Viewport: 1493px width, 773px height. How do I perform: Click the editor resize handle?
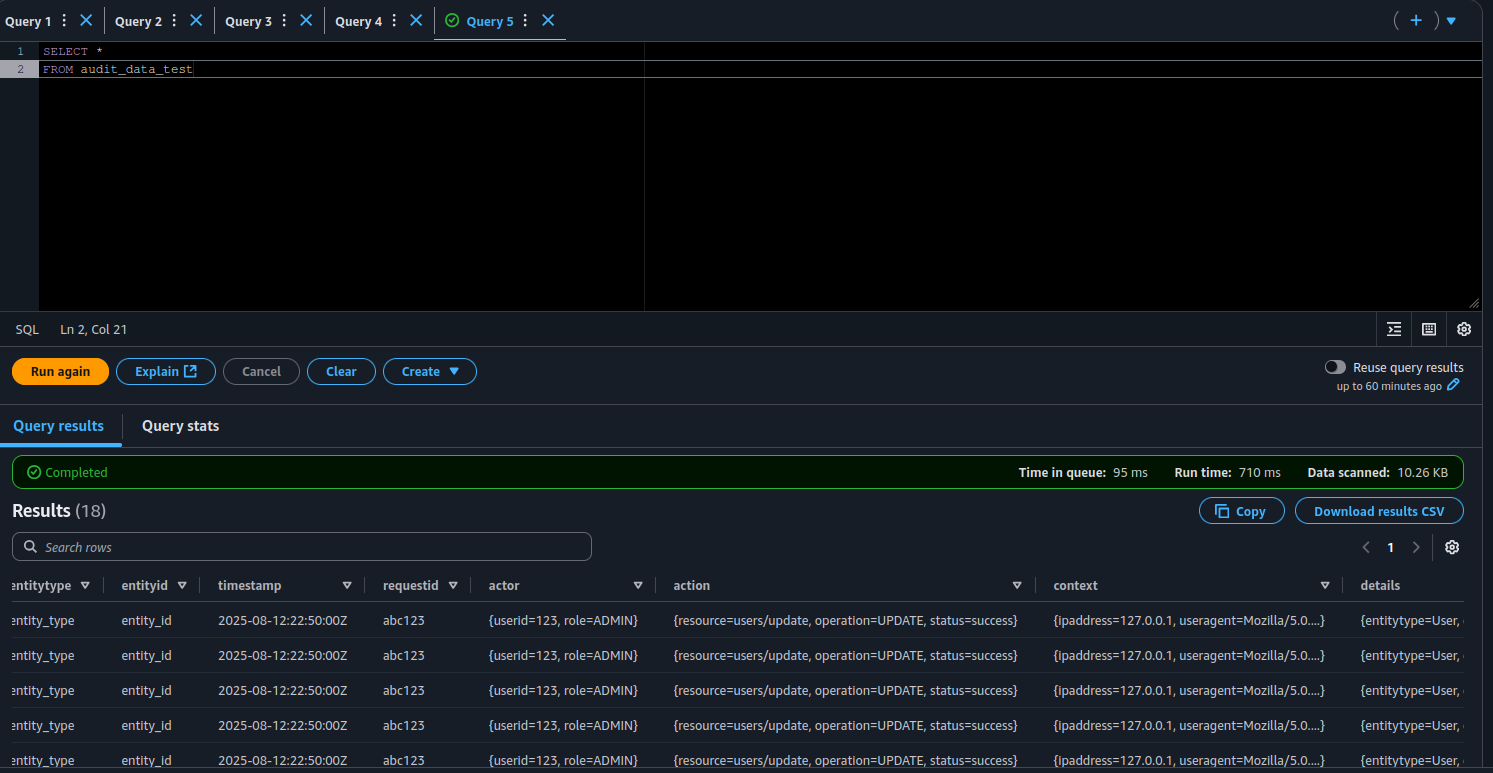coord(1473,303)
